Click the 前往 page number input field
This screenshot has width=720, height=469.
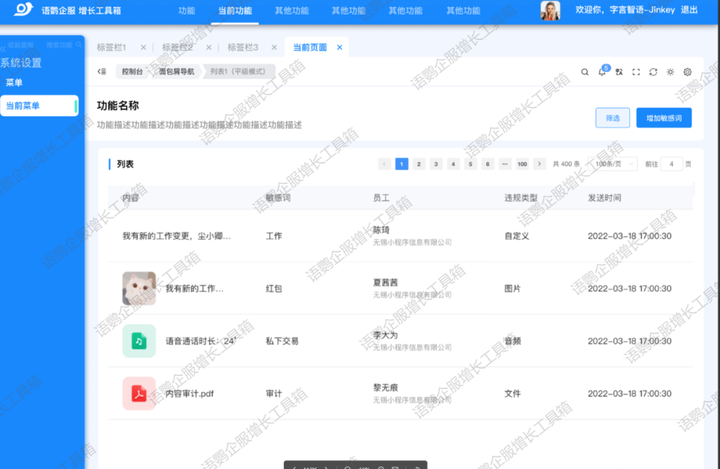(x=673, y=164)
